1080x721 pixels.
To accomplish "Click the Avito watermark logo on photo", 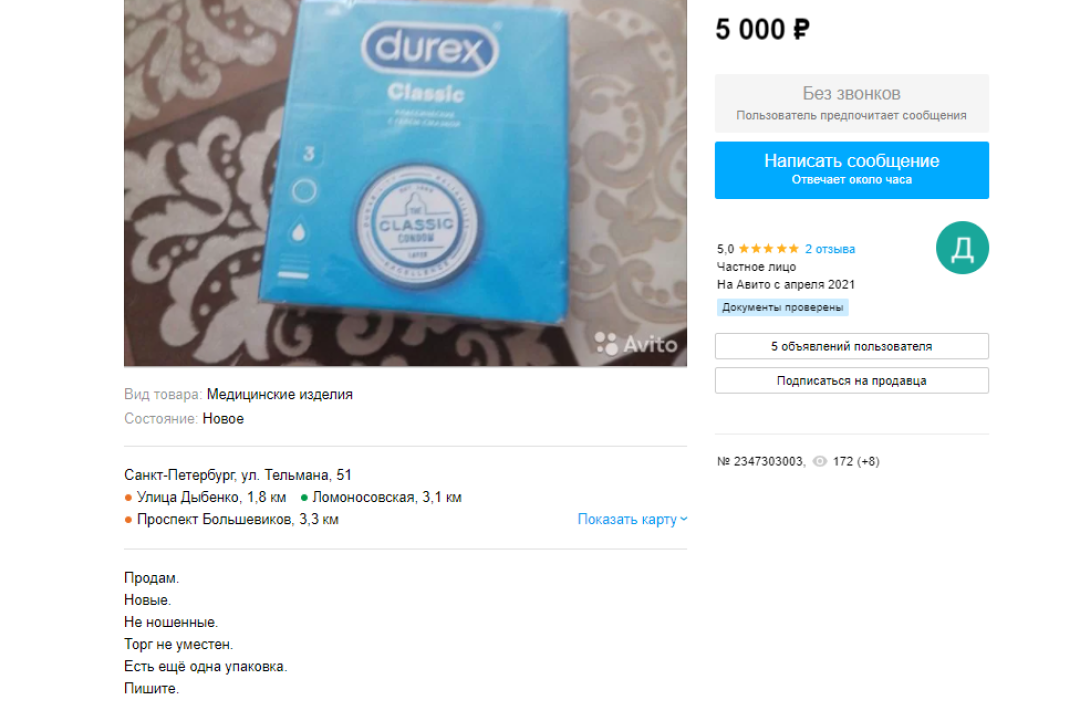I will pyautogui.click(x=635, y=343).
